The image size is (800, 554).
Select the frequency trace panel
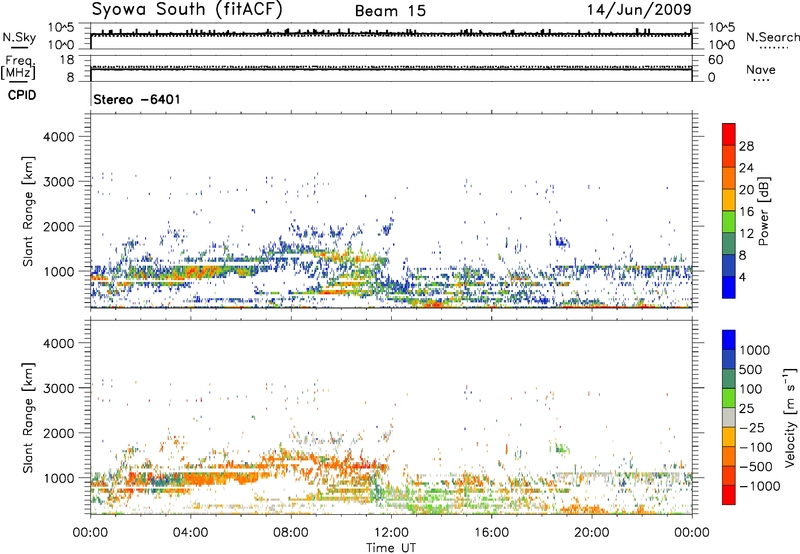coord(391,68)
